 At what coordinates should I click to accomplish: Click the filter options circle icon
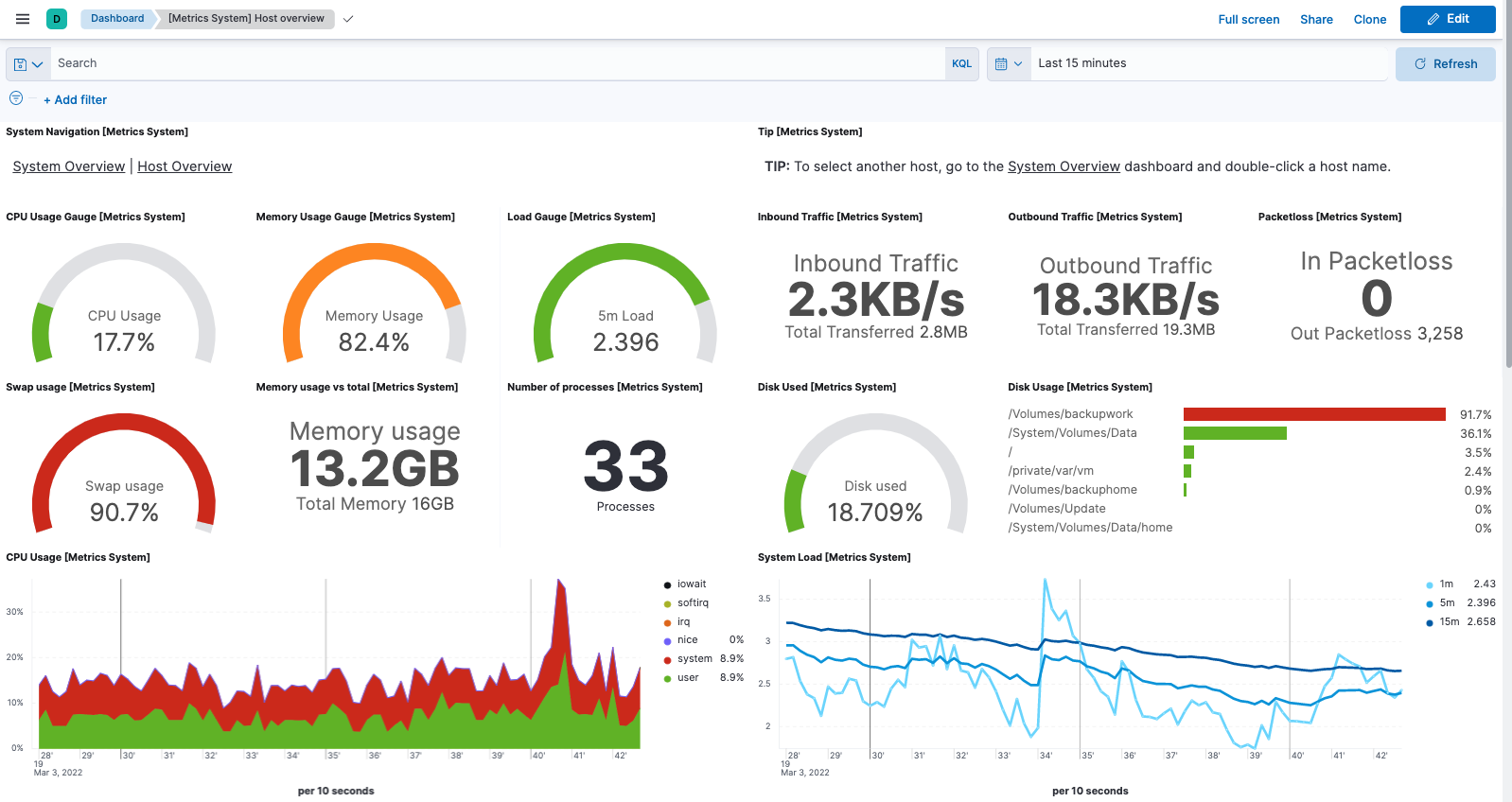pyautogui.click(x=16, y=98)
